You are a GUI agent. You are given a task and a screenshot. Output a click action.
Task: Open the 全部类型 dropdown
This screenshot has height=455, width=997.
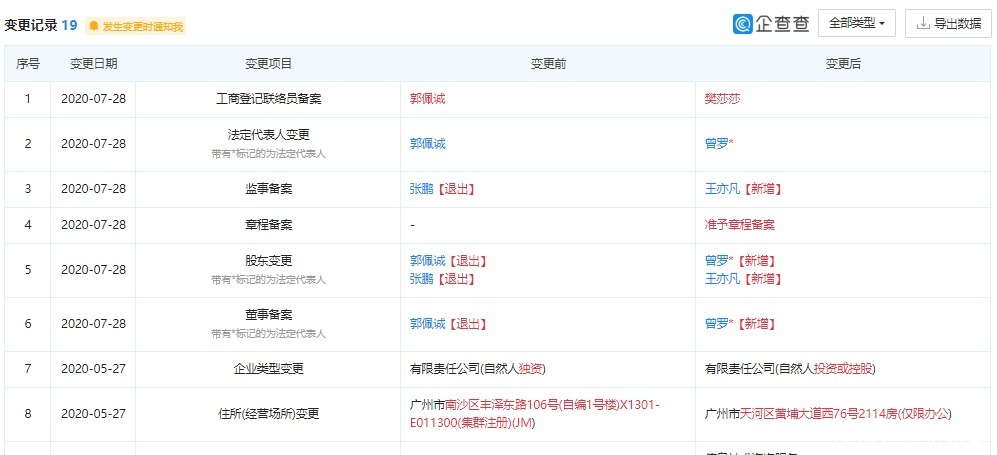[856, 24]
